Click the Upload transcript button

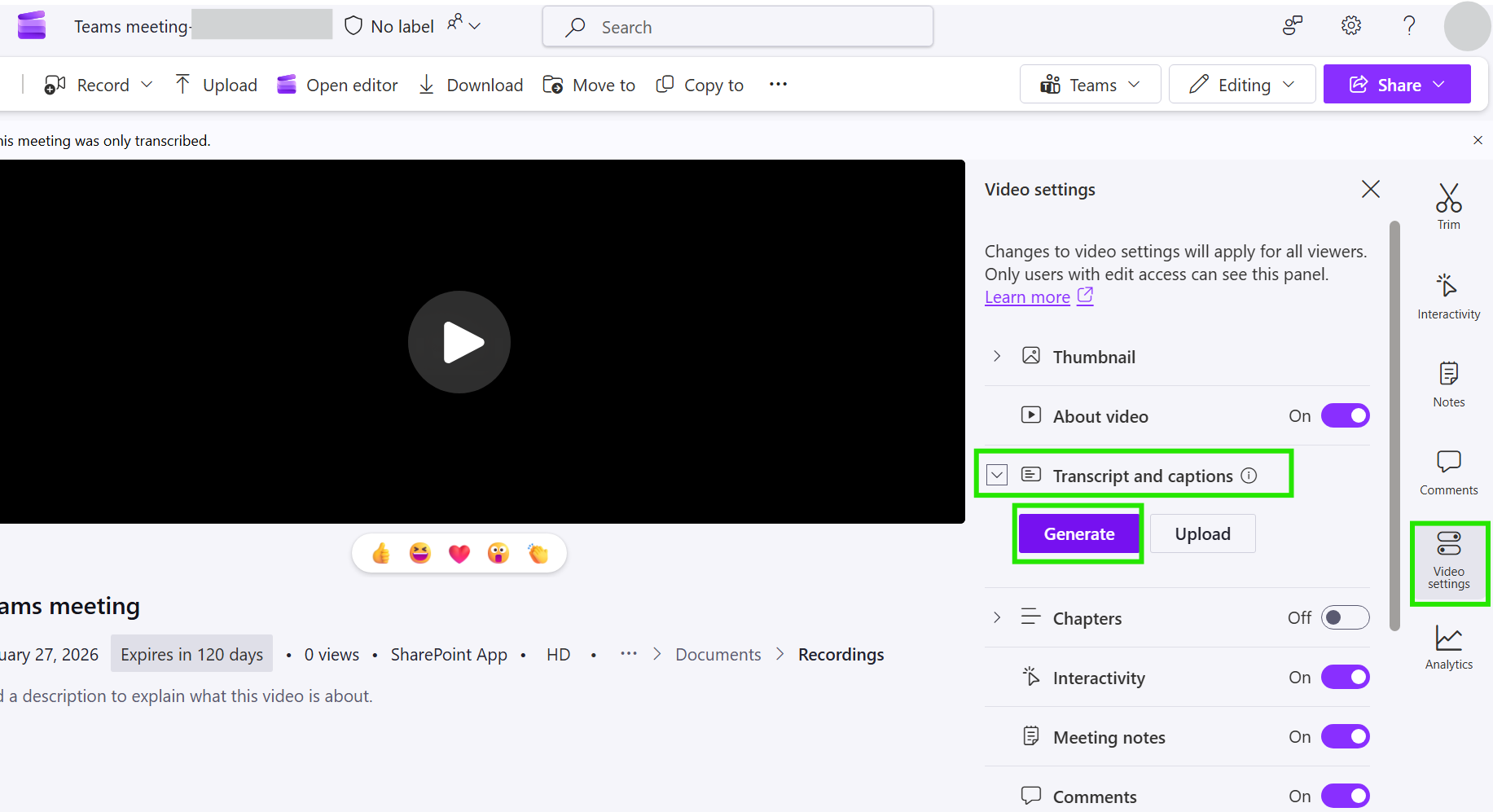coord(1202,533)
